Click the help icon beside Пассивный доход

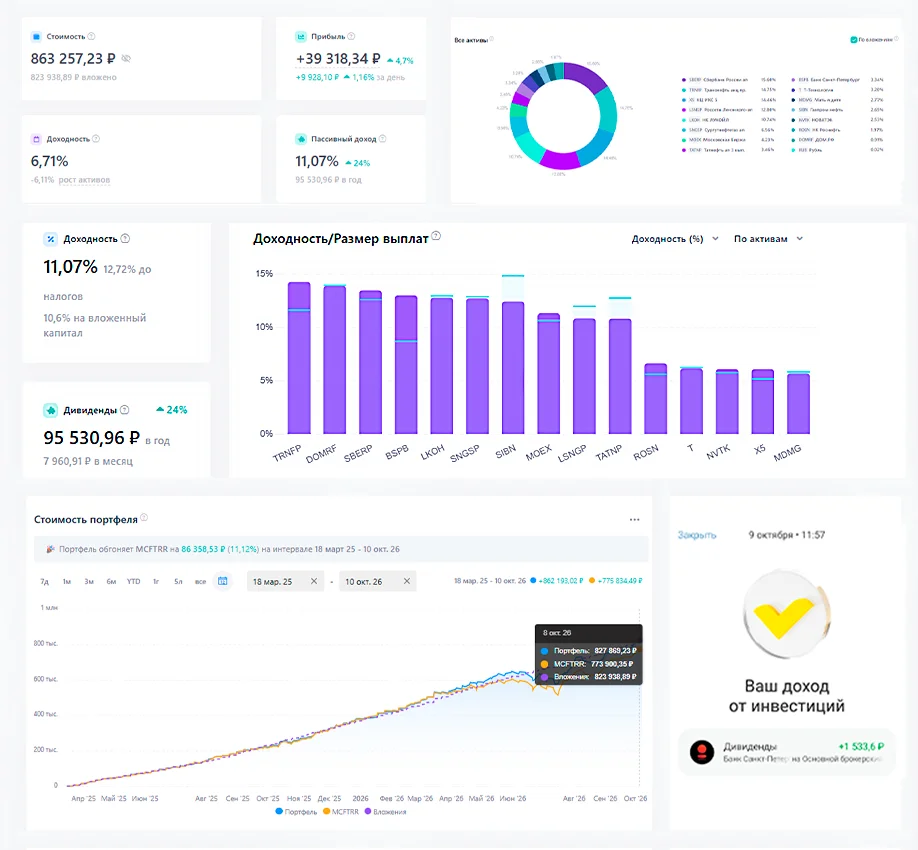pyautogui.click(x=382, y=139)
